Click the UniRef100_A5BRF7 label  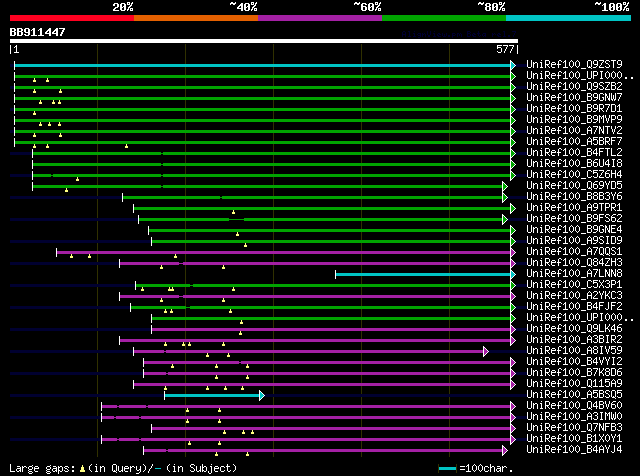coord(574,142)
